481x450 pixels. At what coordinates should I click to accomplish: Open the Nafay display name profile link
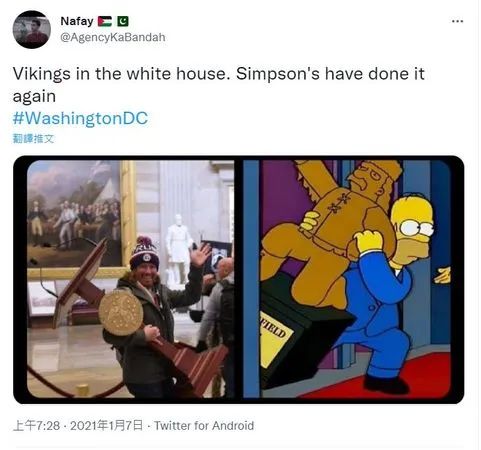click(x=77, y=21)
